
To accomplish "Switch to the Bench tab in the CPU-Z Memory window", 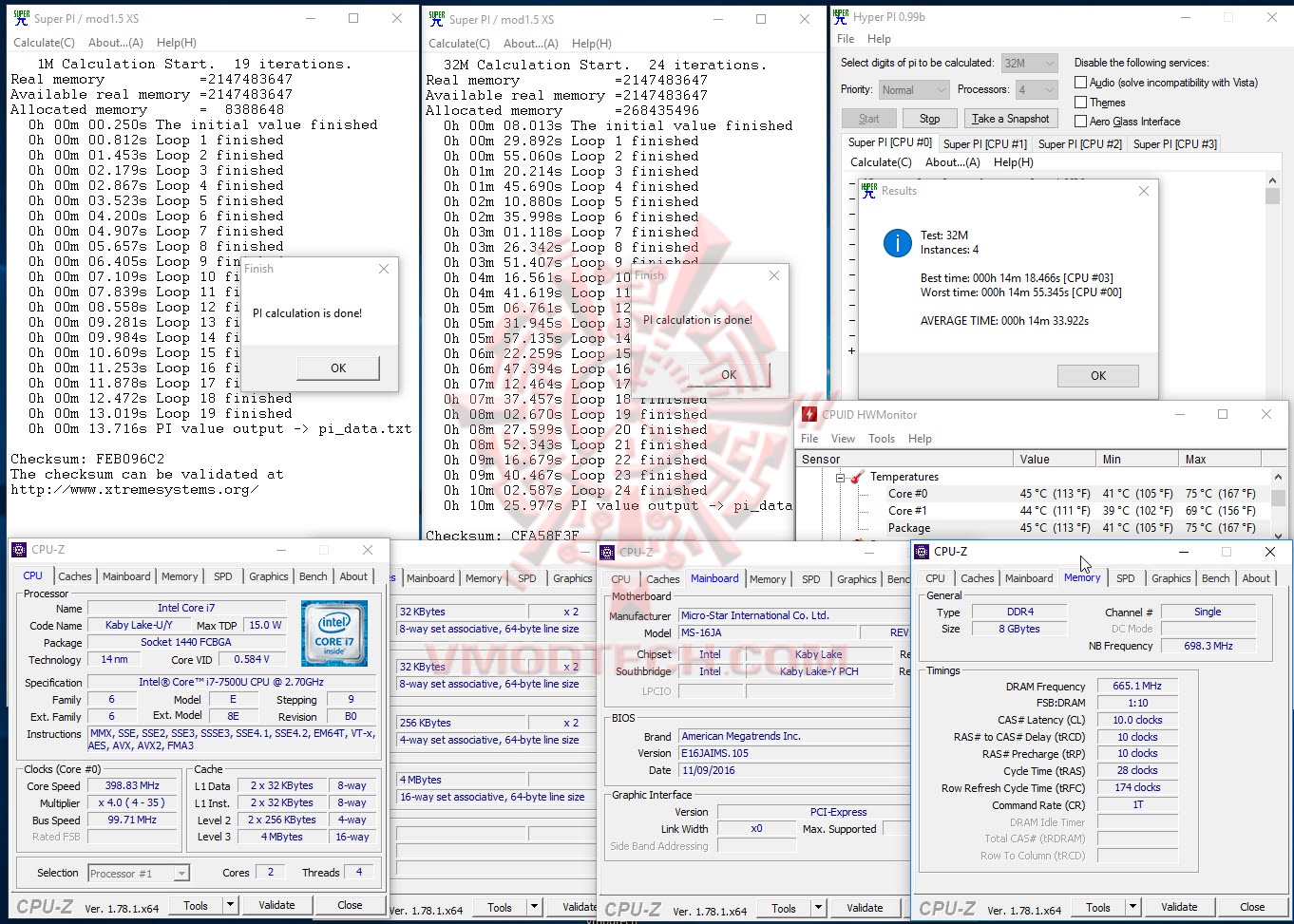I will (1215, 578).
